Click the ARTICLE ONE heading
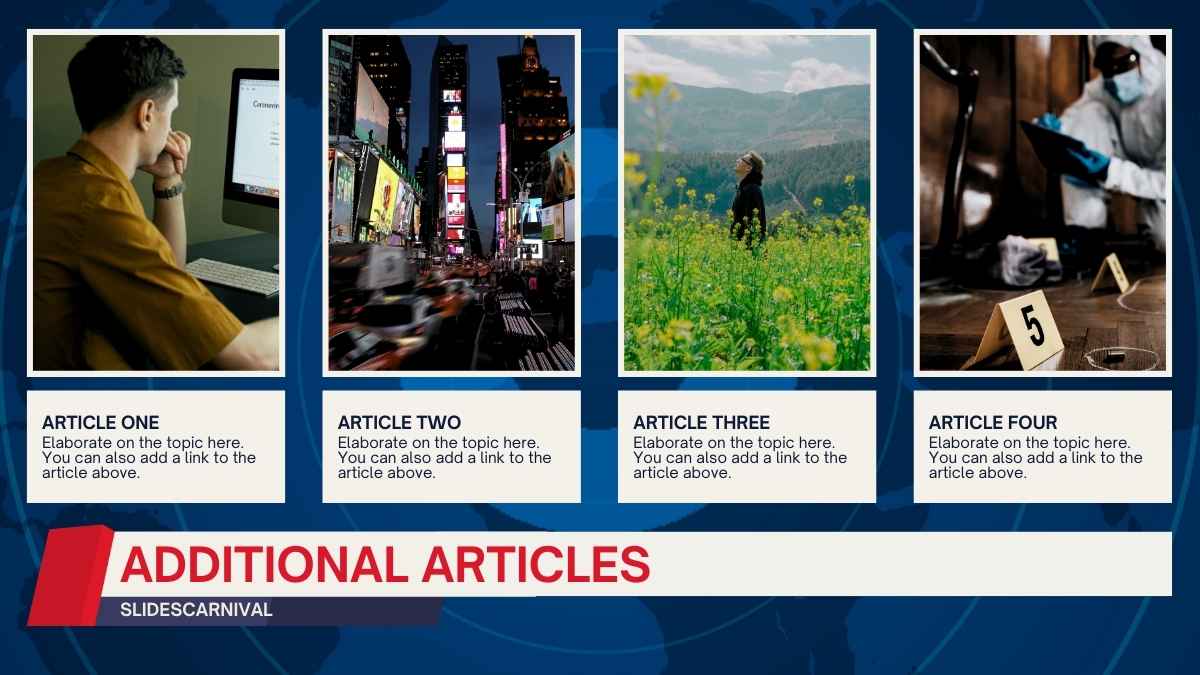The height and width of the screenshot is (675, 1200). point(100,423)
